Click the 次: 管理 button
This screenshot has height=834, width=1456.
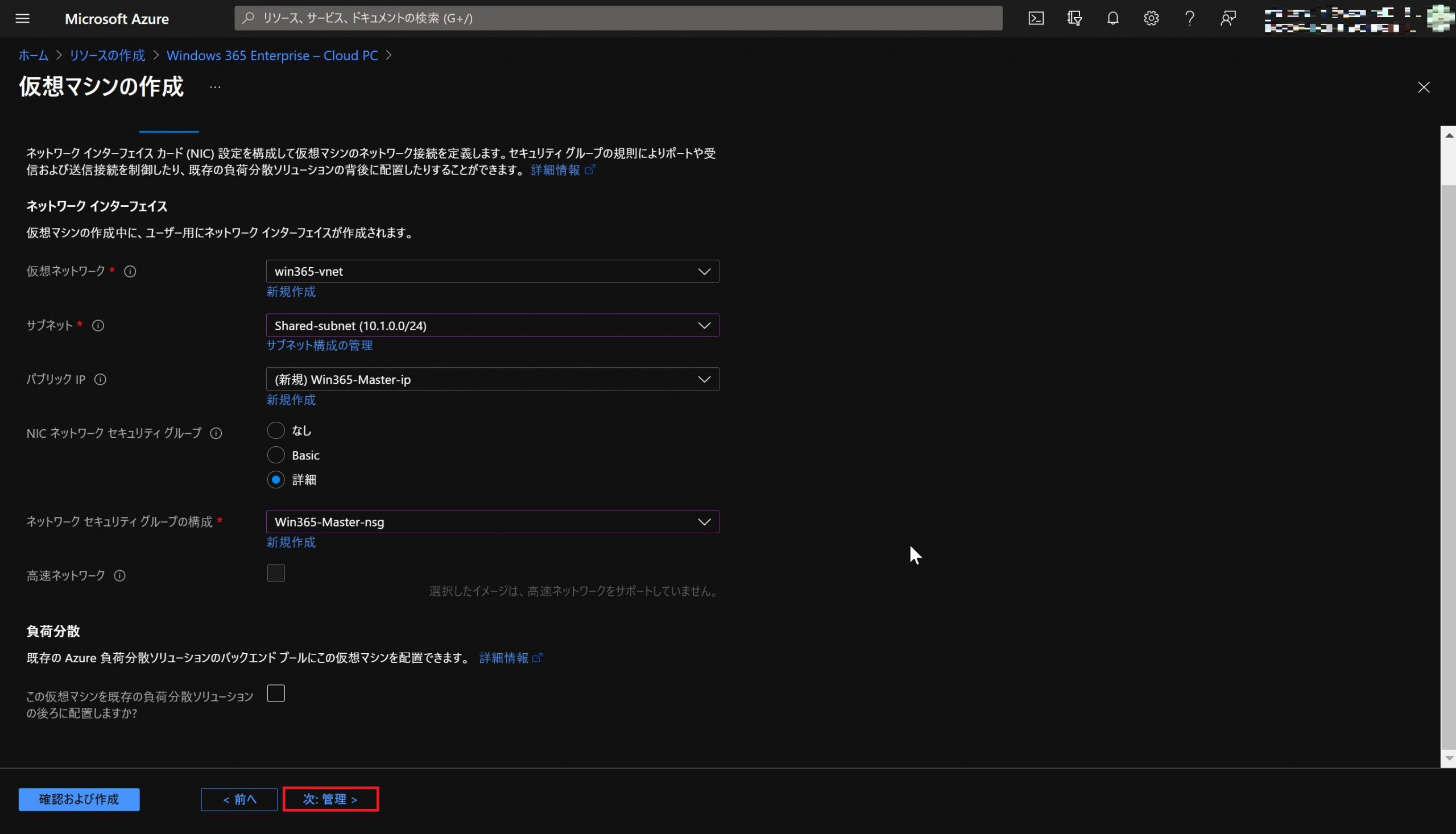click(x=330, y=799)
